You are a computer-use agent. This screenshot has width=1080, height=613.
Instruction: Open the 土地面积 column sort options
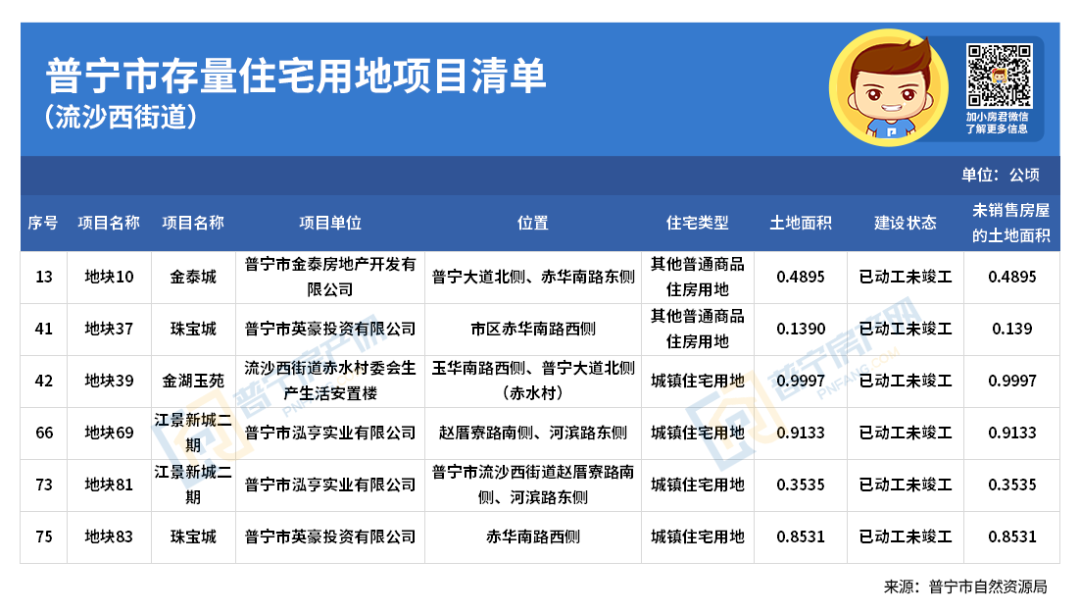800,222
